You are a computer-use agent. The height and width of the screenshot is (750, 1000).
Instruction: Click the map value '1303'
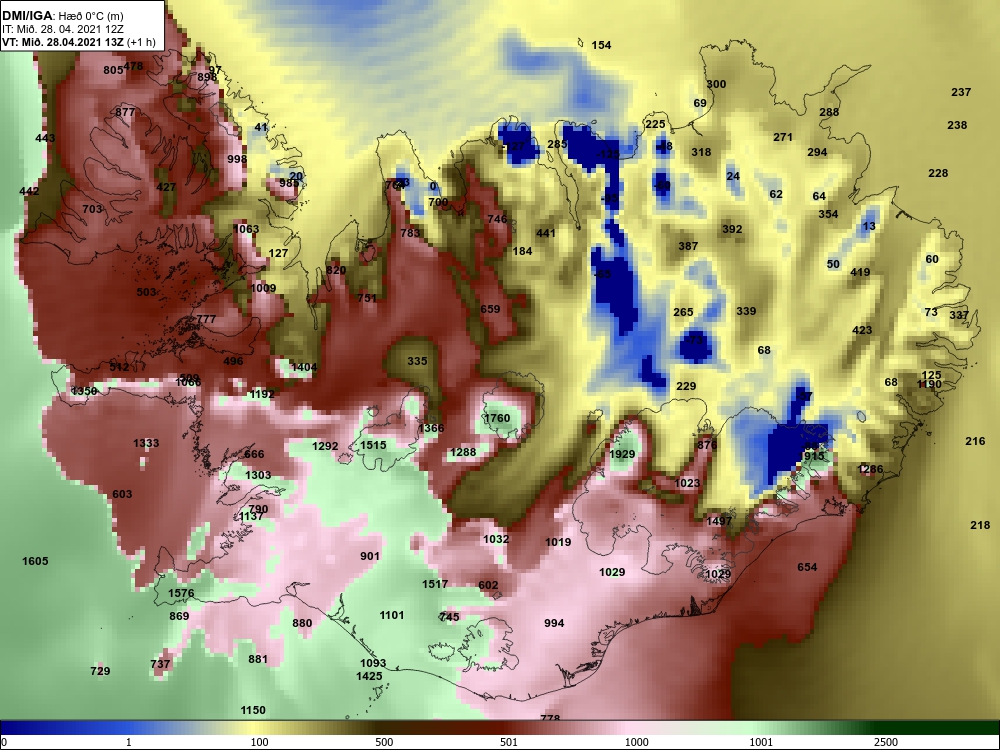[x=258, y=475]
